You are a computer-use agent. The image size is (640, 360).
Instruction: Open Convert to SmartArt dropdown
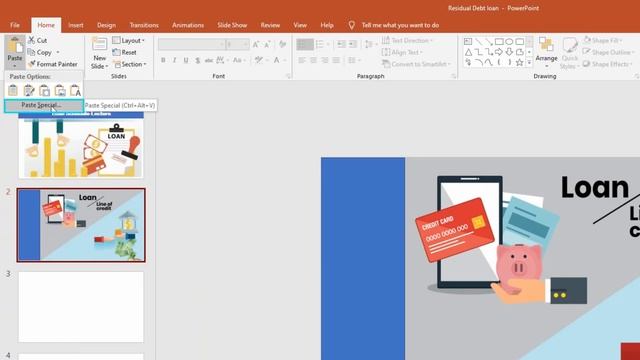(x=416, y=64)
